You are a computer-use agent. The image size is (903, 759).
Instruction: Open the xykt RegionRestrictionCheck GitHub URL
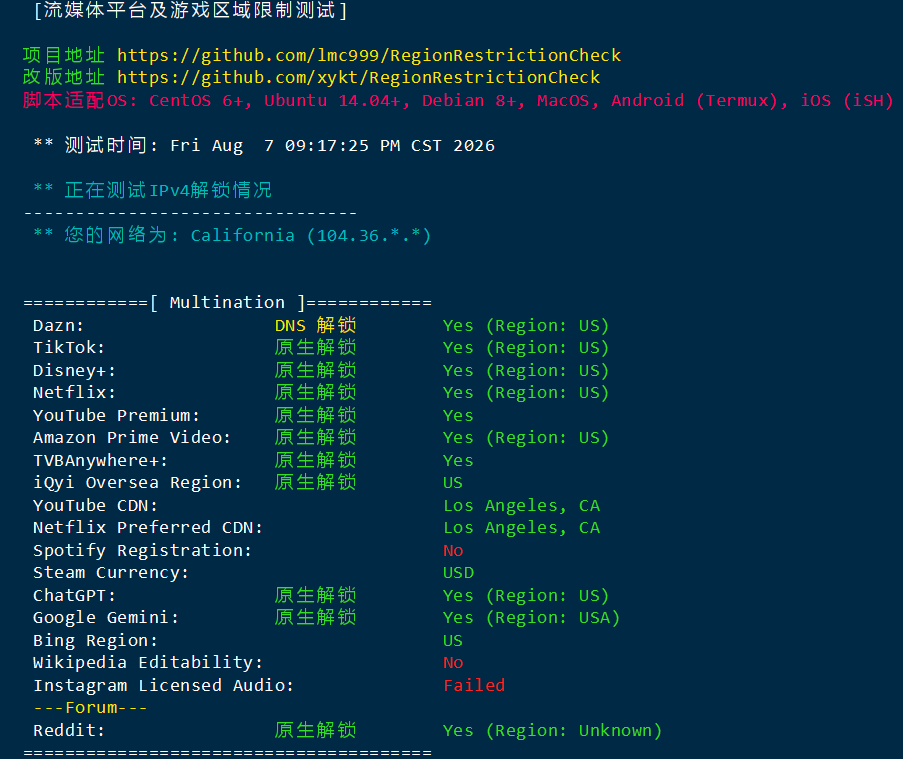tap(358, 77)
